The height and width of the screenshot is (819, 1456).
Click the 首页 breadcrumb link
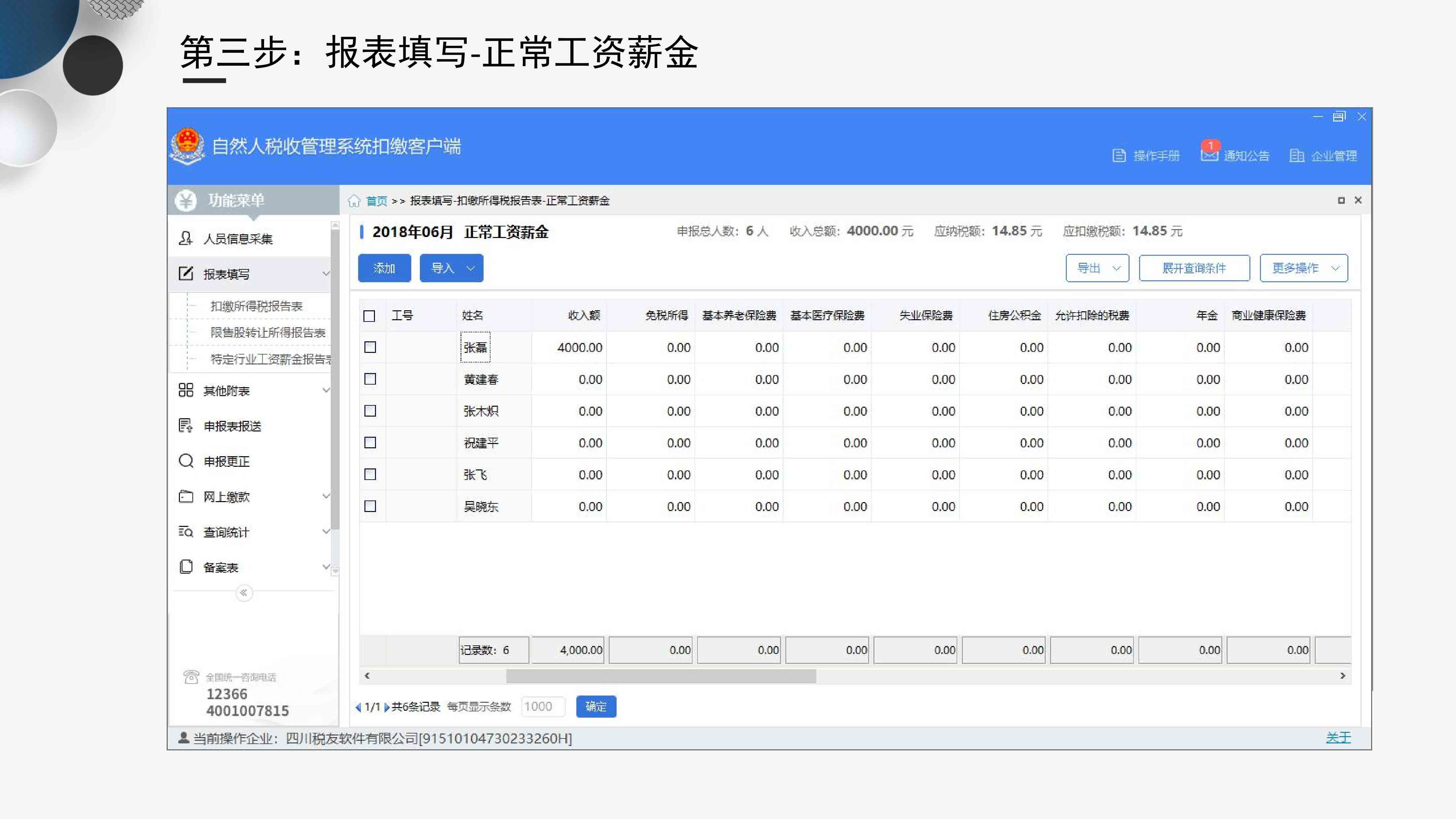tap(376, 201)
